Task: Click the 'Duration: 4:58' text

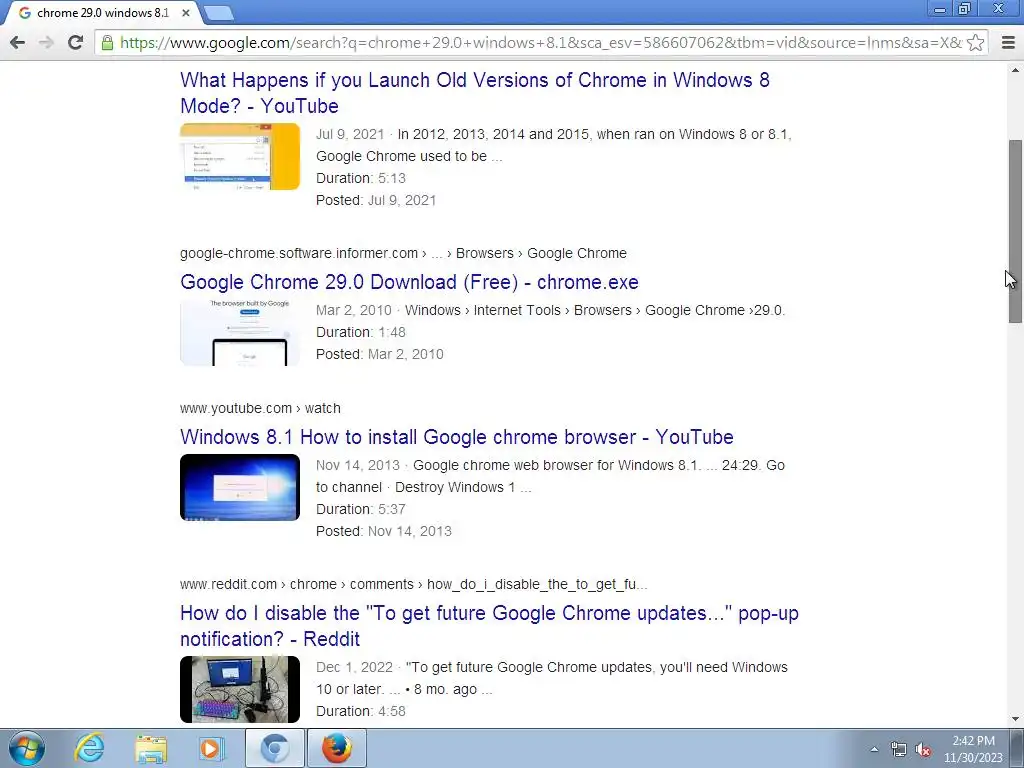Action: pos(360,711)
